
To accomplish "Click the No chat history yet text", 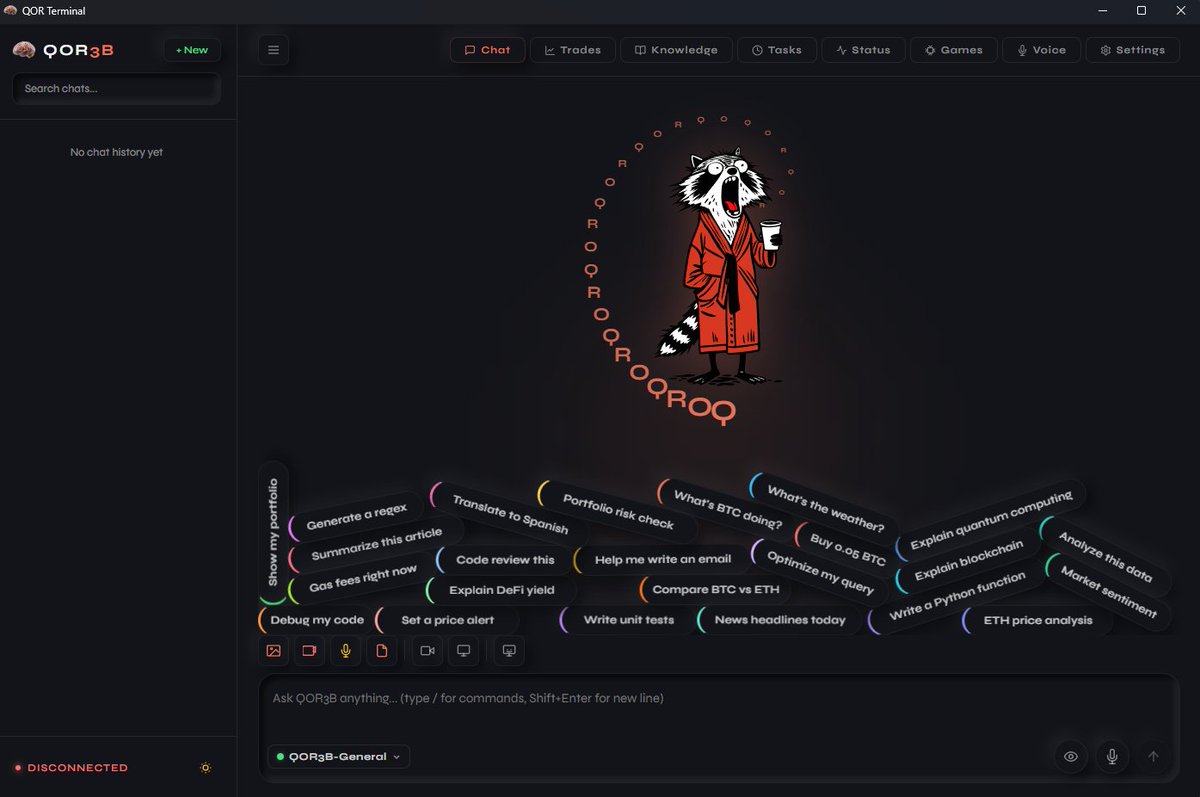I will [116, 152].
